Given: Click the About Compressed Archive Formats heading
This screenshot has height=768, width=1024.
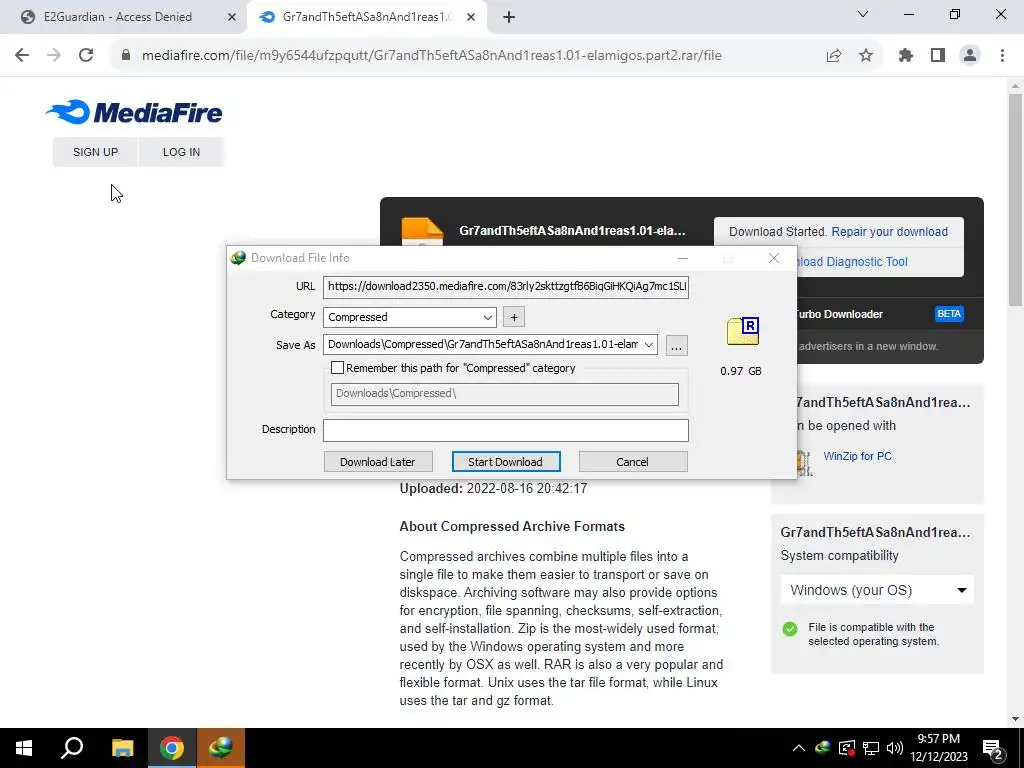Looking at the screenshot, I should click(x=512, y=526).
